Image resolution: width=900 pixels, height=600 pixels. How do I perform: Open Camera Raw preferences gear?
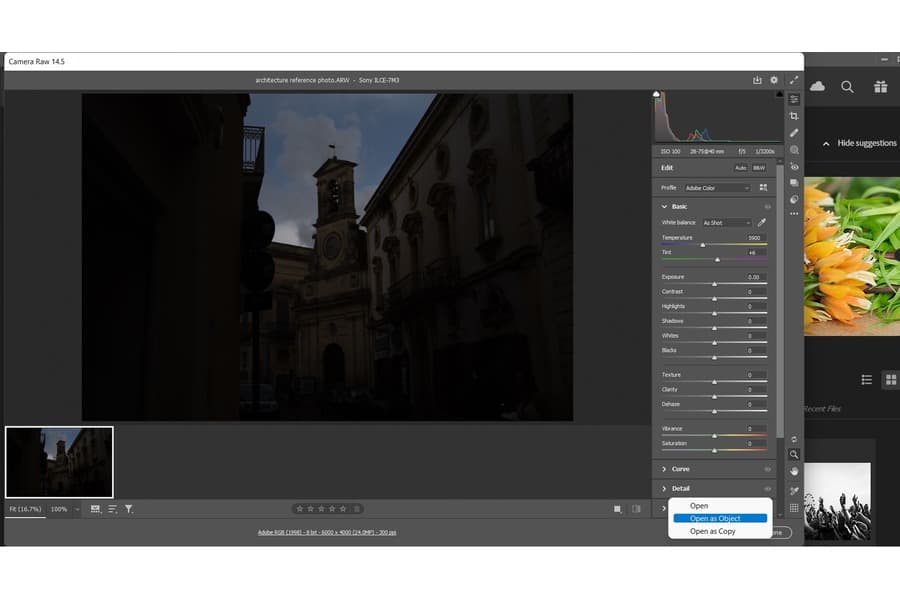tap(774, 80)
